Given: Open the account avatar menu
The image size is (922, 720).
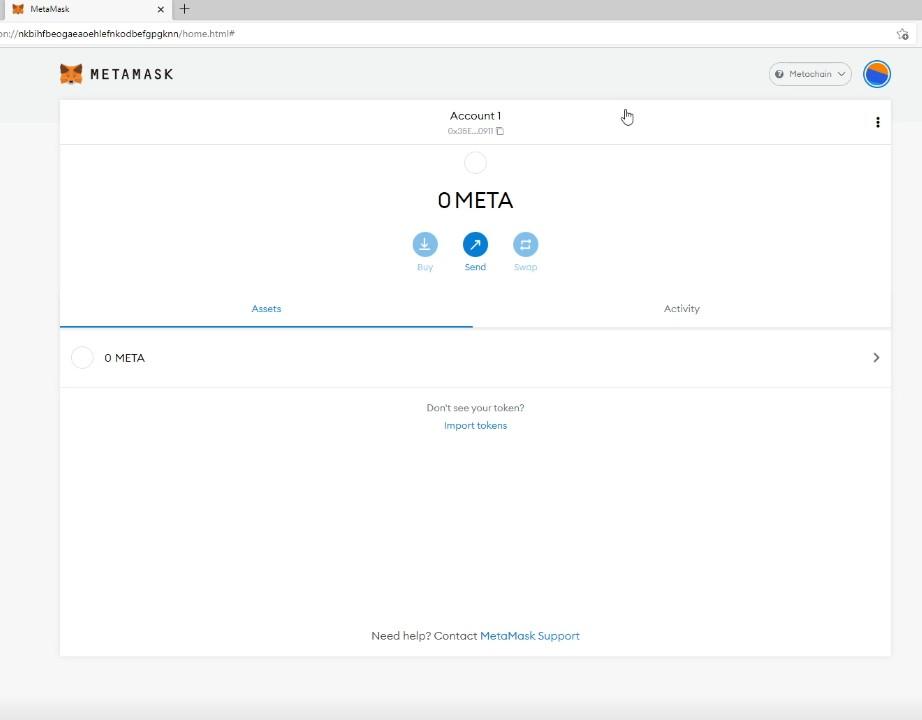Looking at the screenshot, I should point(877,74).
